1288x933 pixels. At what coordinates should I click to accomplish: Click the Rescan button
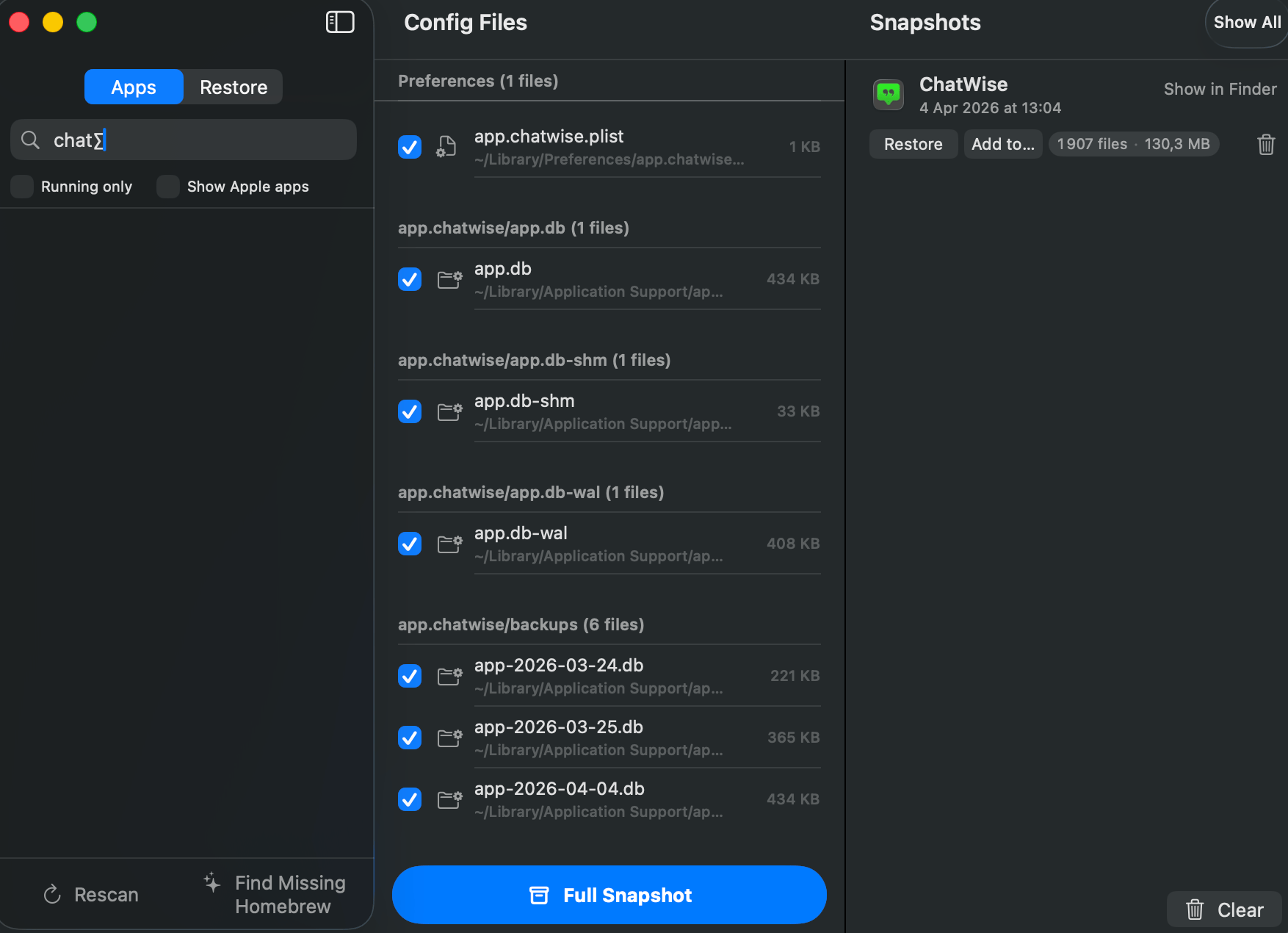pyautogui.click(x=92, y=894)
